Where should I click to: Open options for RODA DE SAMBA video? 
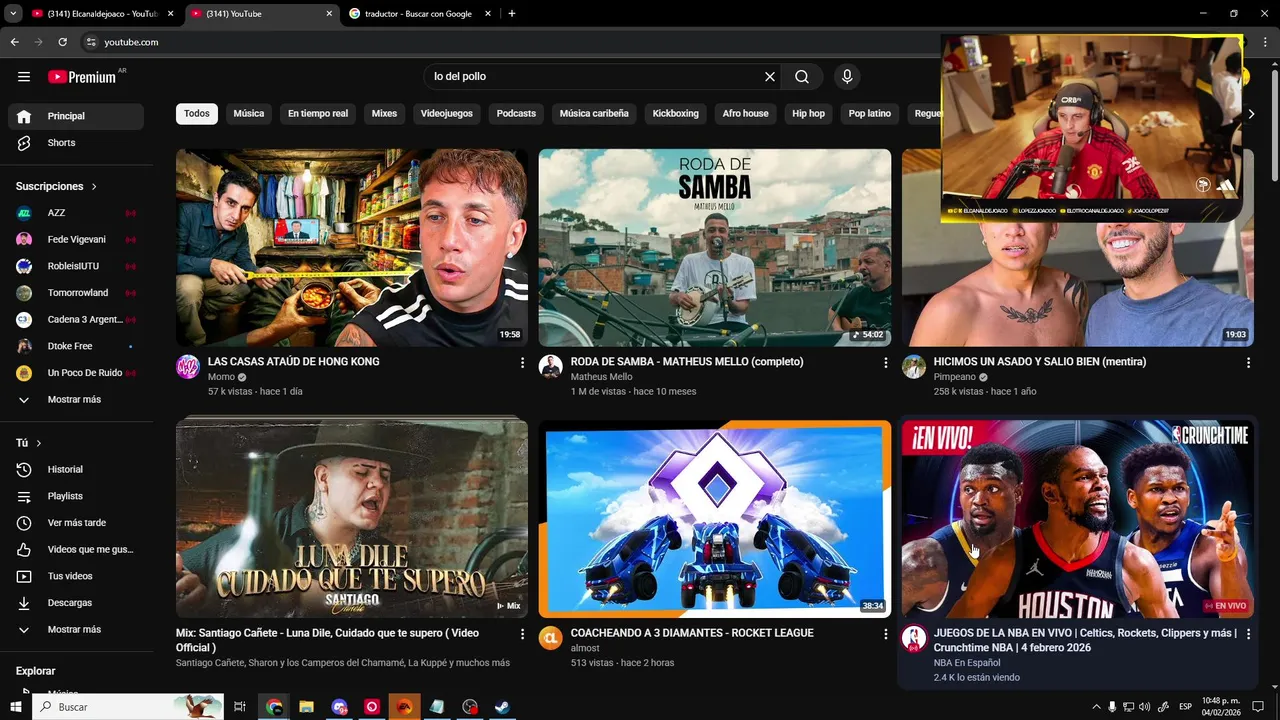(x=885, y=363)
